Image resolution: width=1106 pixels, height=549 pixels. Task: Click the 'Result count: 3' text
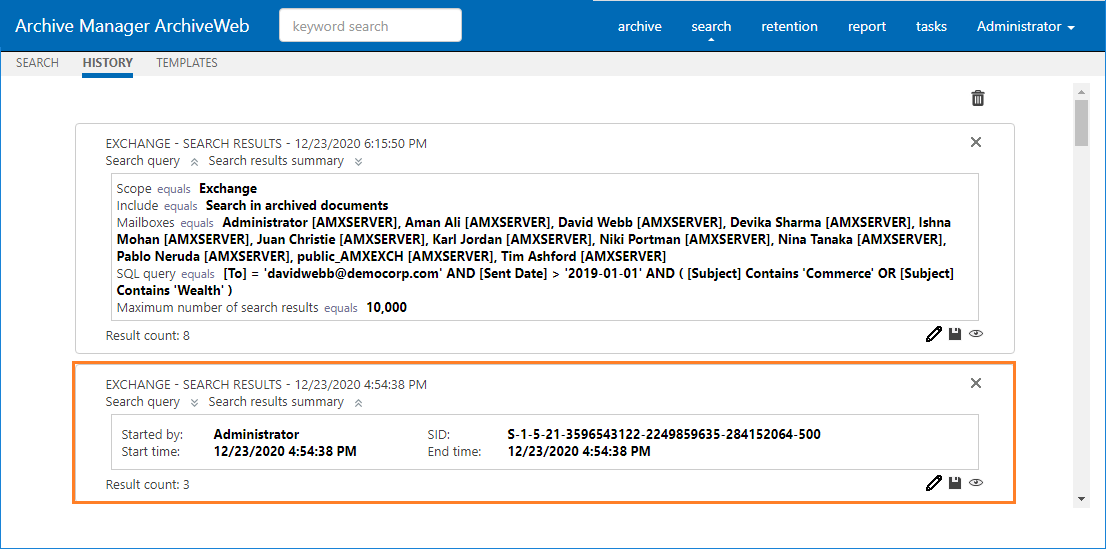point(147,485)
